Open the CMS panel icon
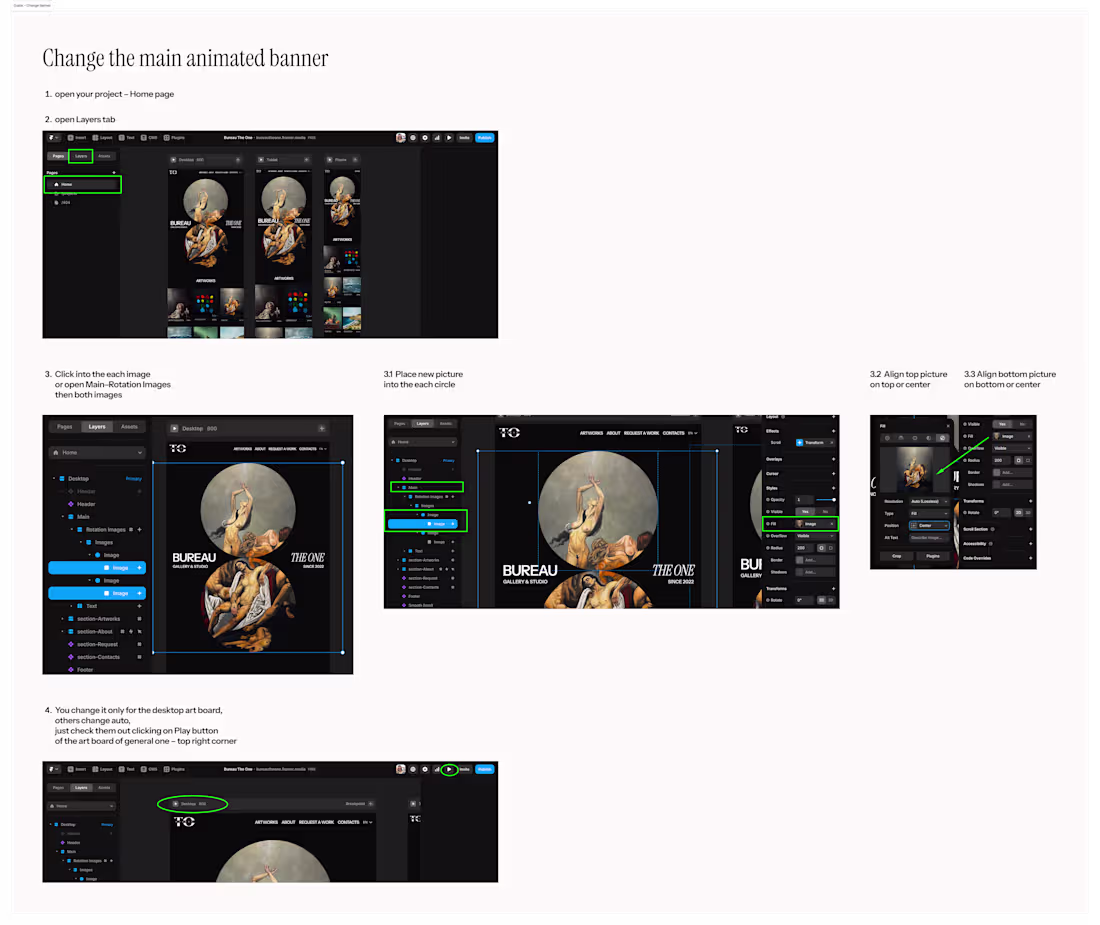The image size is (1100, 925). (146, 137)
